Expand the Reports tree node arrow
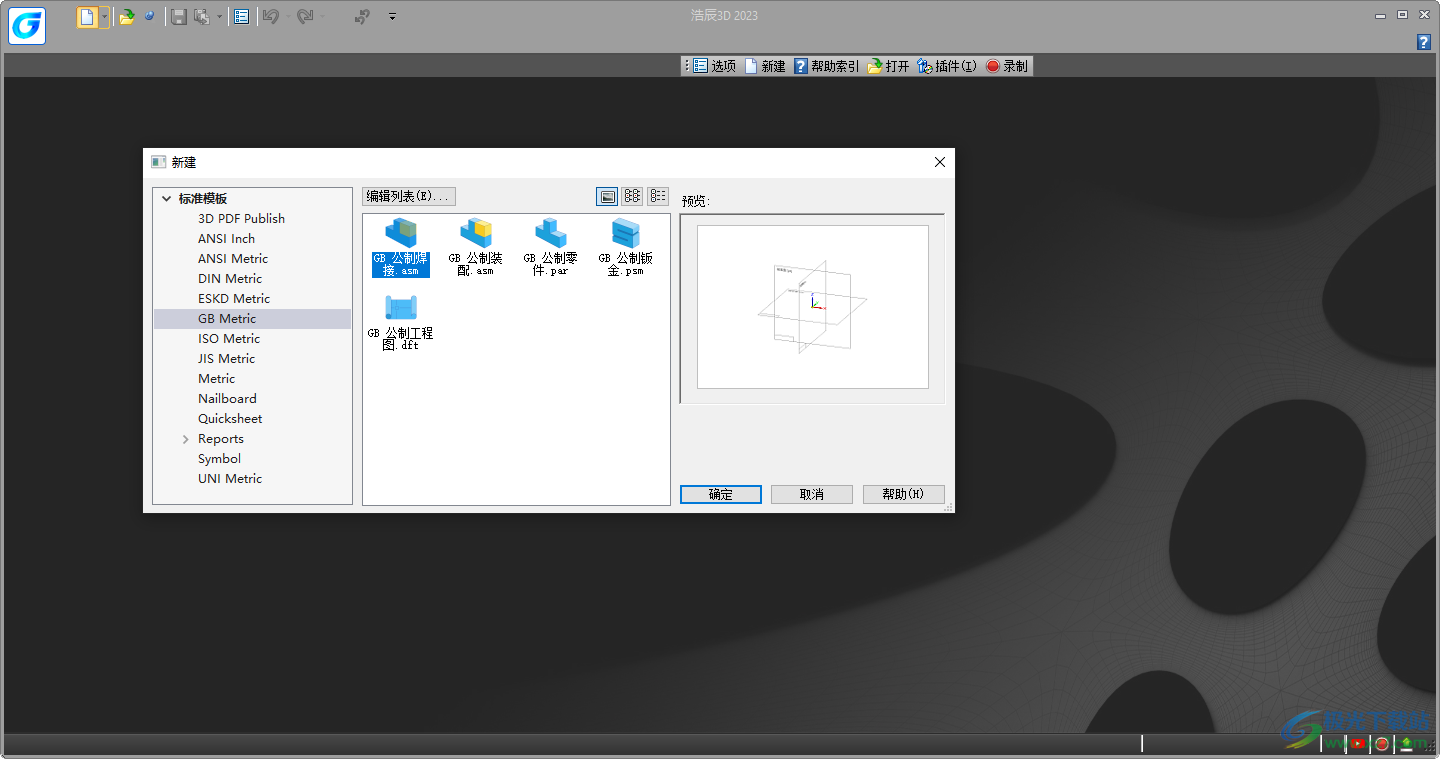Screen dimensions: 1440x759 coord(186,439)
